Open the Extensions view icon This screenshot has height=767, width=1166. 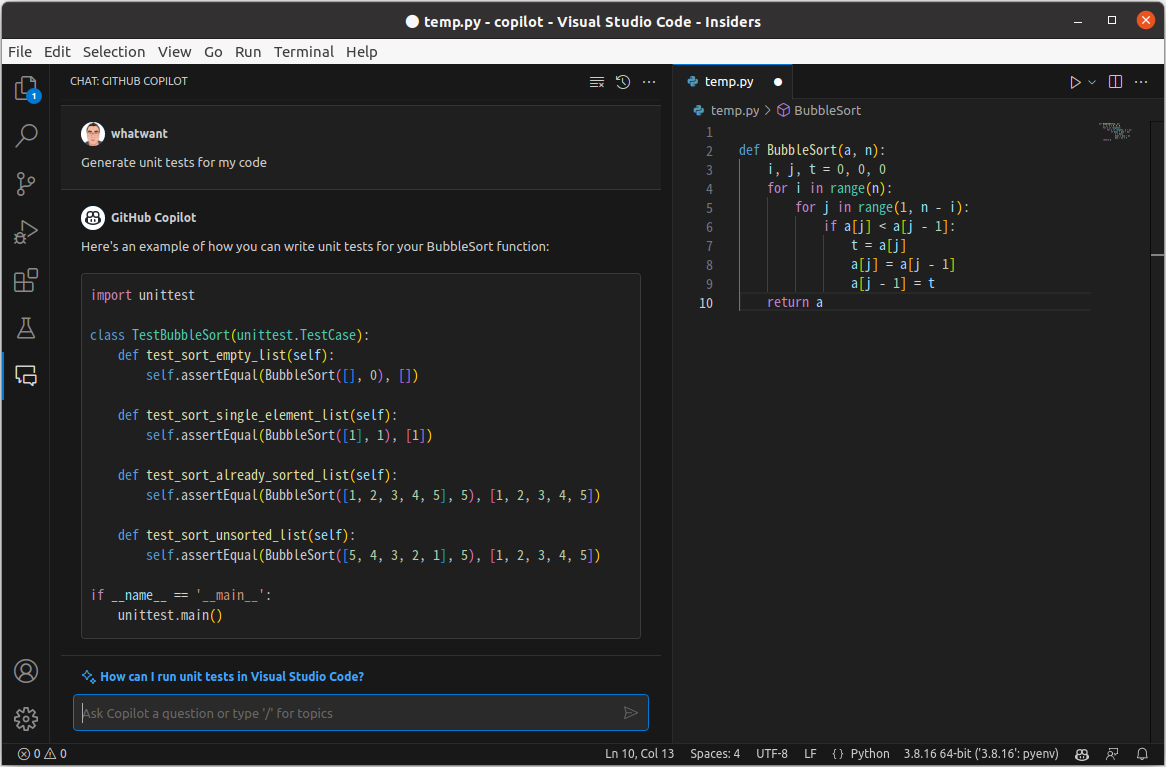26,280
